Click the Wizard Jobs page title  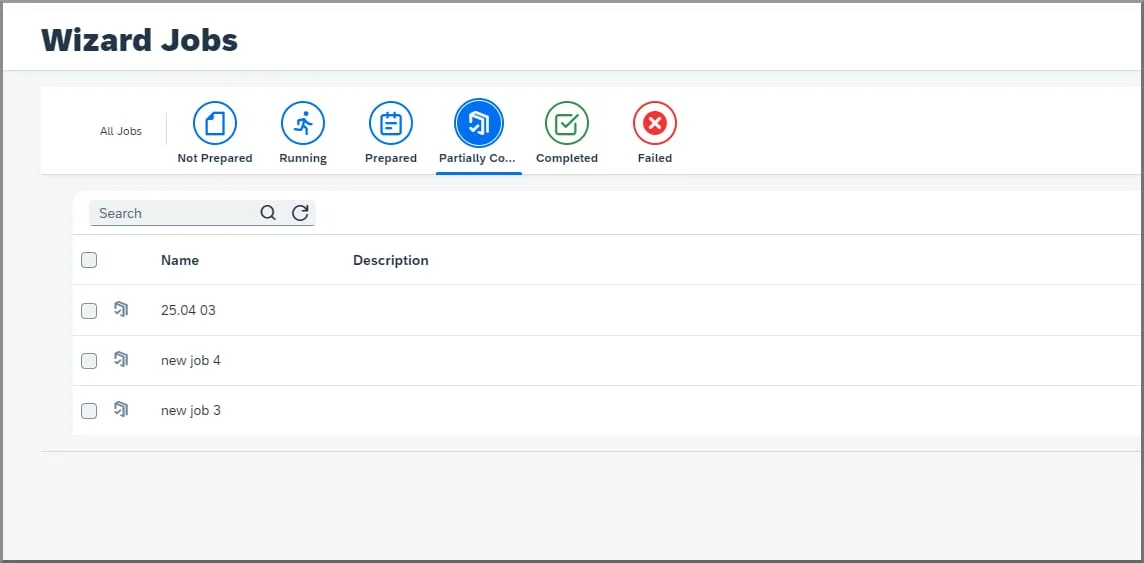[x=139, y=39]
